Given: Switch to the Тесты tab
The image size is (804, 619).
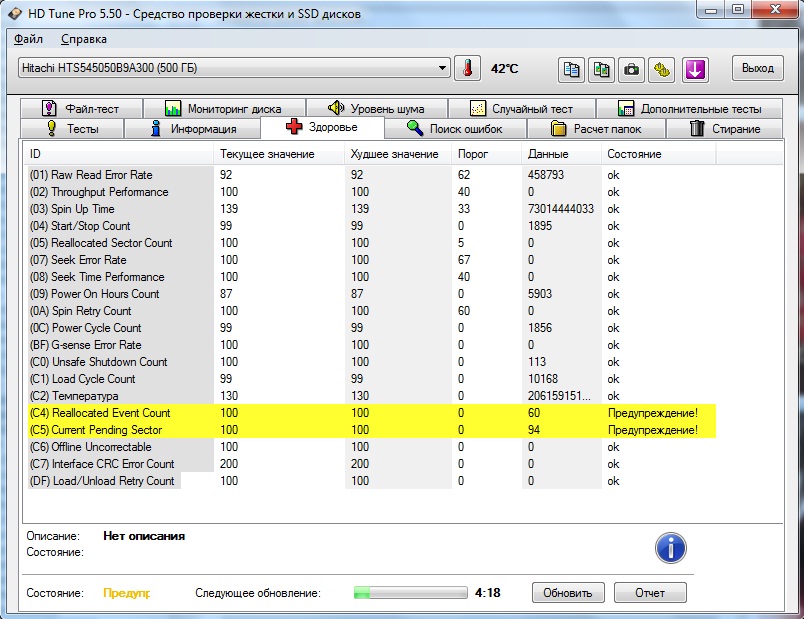Looking at the screenshot, I should 72,129.
